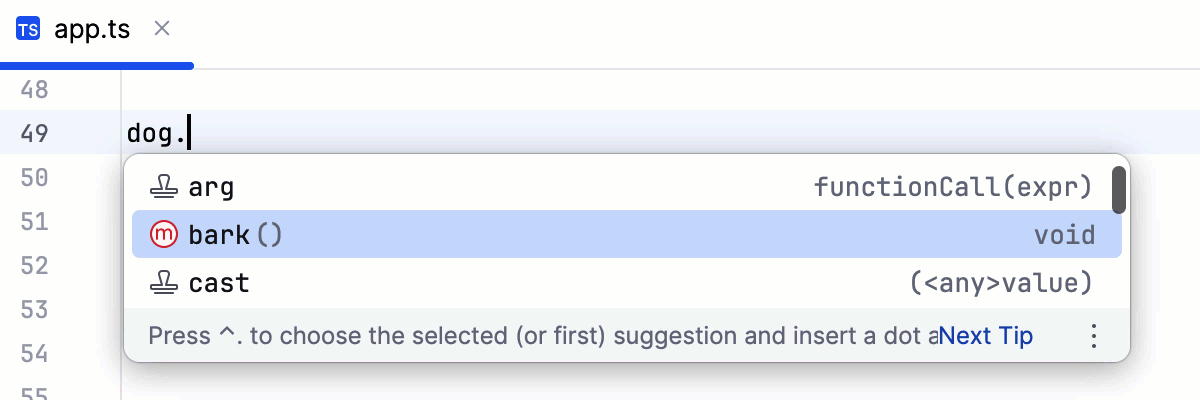Click the (<any>value) hint text

pos(1001,284)
